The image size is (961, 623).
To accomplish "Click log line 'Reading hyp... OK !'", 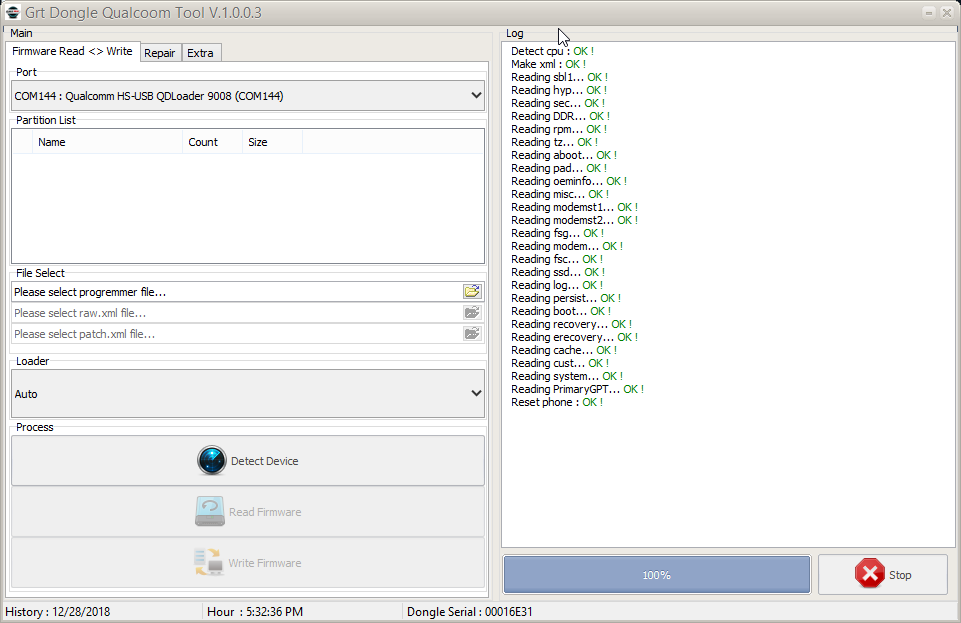I will pyautogui.click(x=559, y=90).
